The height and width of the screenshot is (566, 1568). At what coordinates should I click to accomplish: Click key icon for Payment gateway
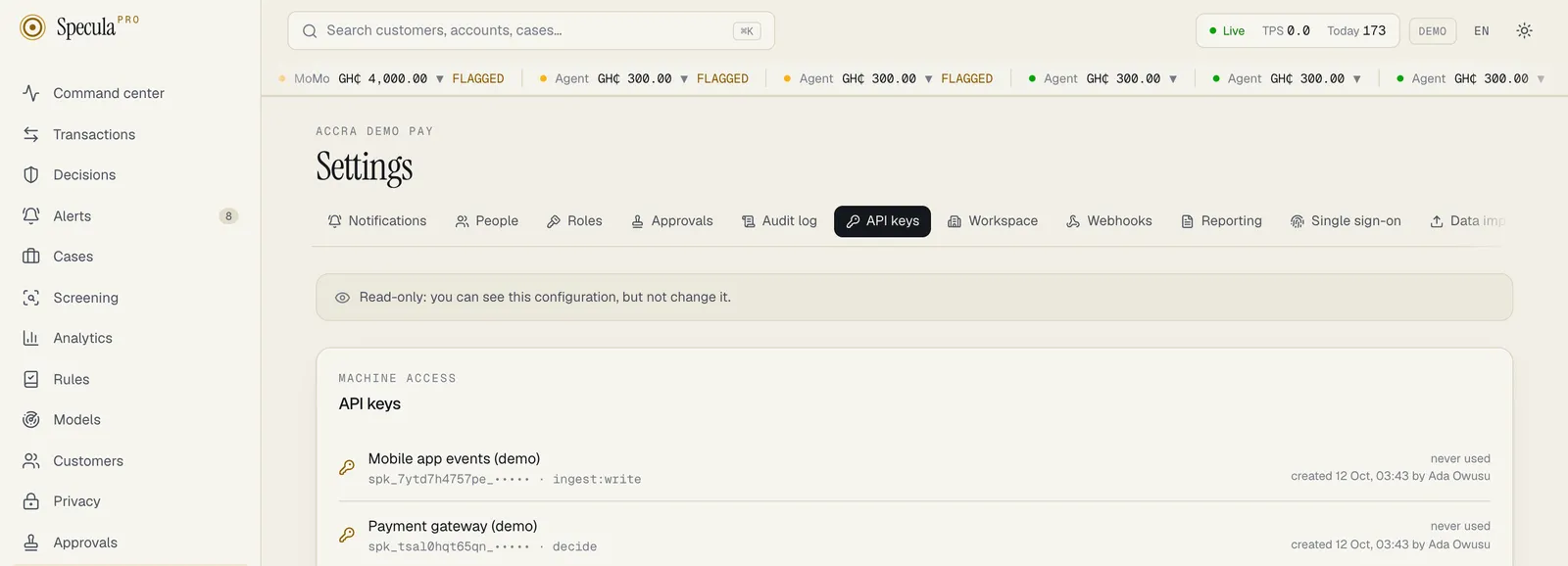pyautogui.click(x=347, y=536)
